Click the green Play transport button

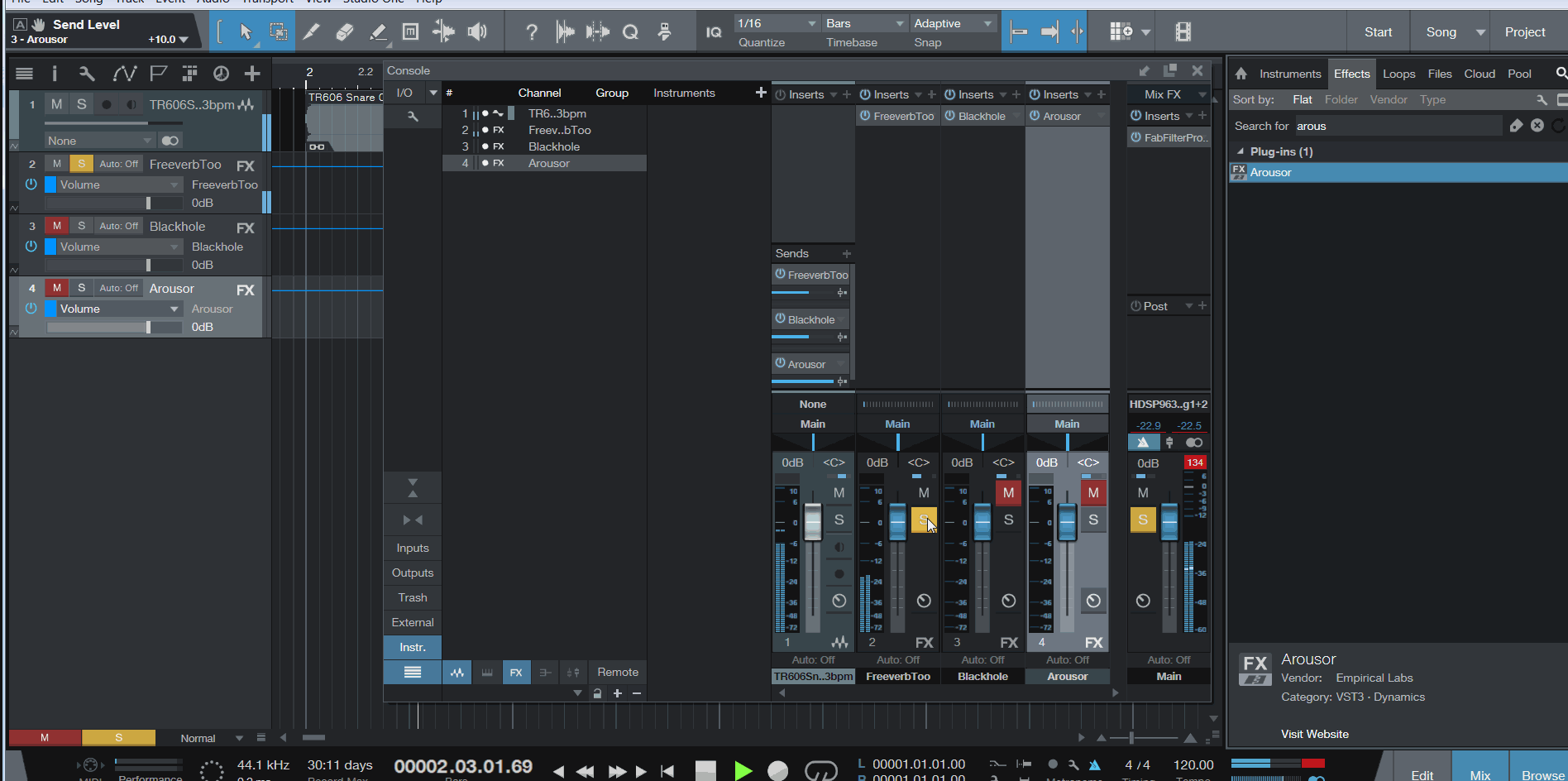tap(743, 771)
